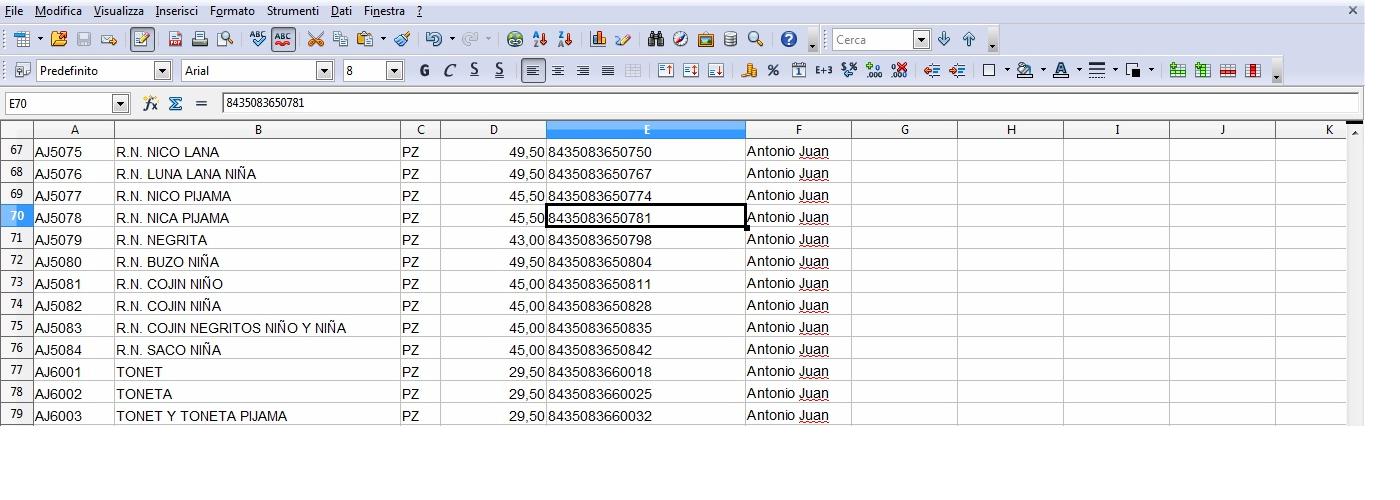The height and width of the screenshot is (500, 1400).
Task: Click into the Cerca search field
Action: click(873, 40)
